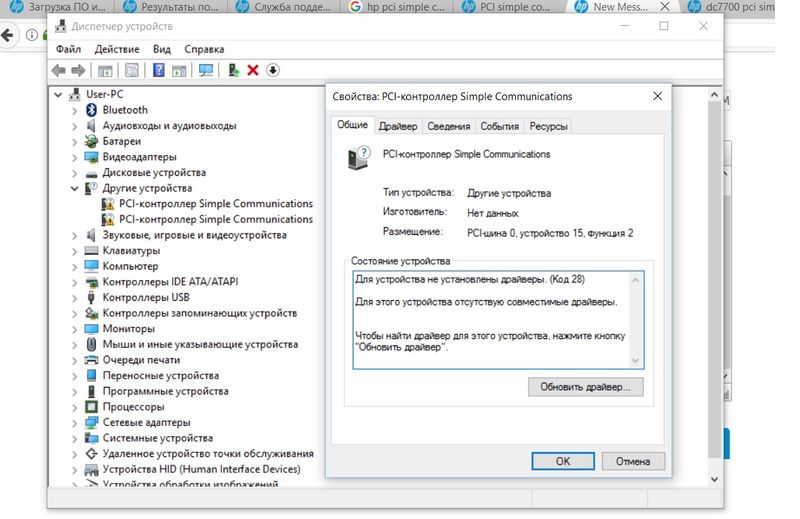The width and height of the screenshot is (800, 519).
Task: Click the Forward arrow in Device Manager toolbar
Action: click(78, 70)
